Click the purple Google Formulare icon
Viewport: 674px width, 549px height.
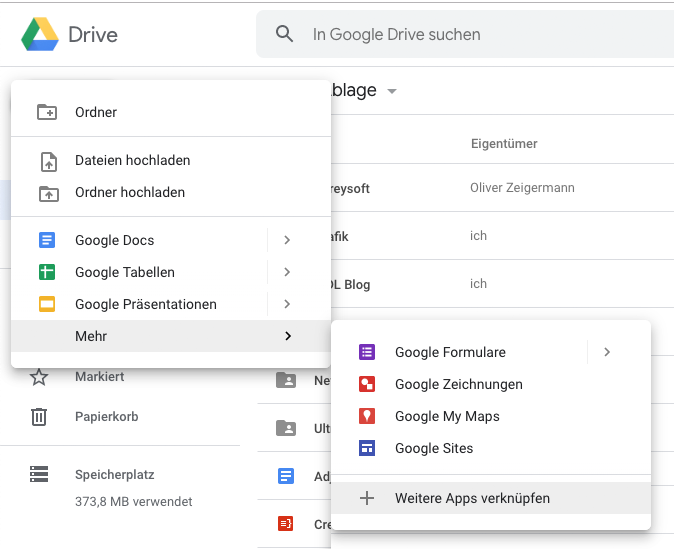[367, 352]
